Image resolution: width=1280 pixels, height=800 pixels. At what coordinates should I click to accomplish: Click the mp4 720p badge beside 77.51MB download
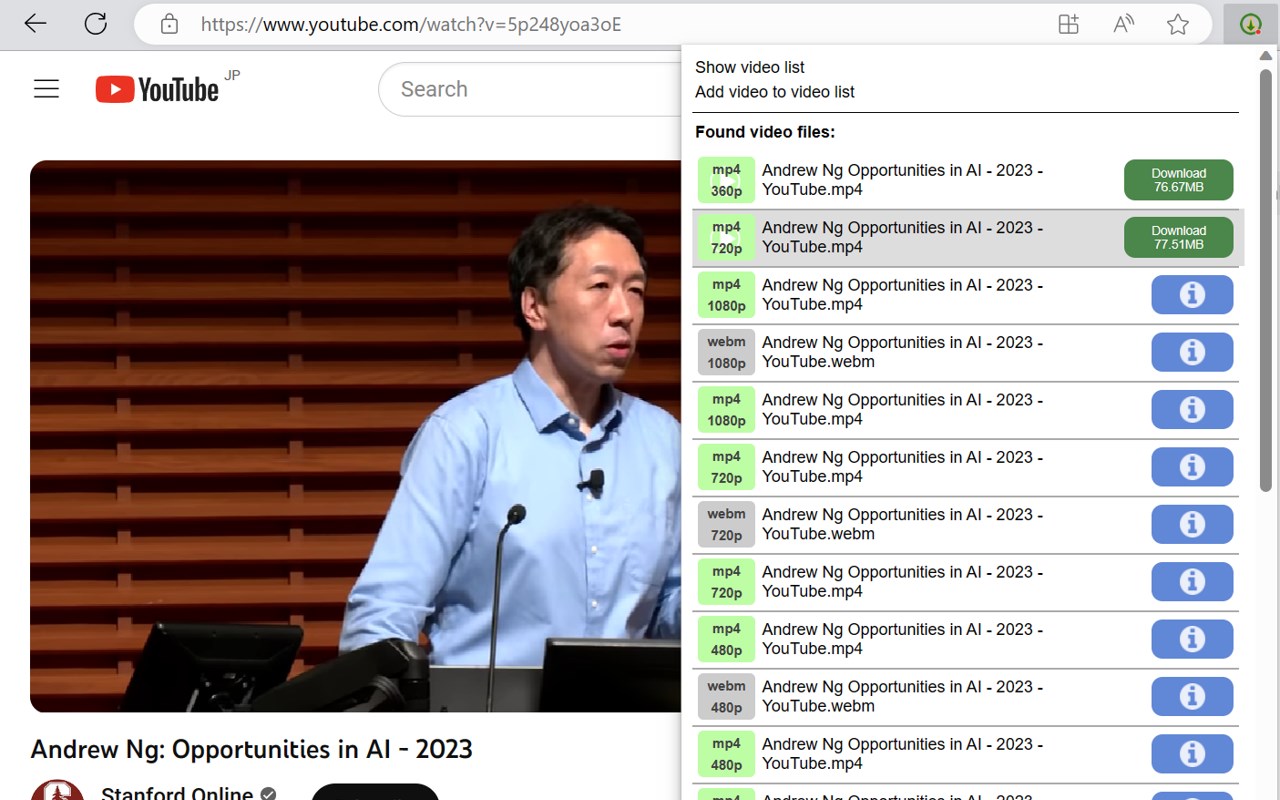pos(726,237)
